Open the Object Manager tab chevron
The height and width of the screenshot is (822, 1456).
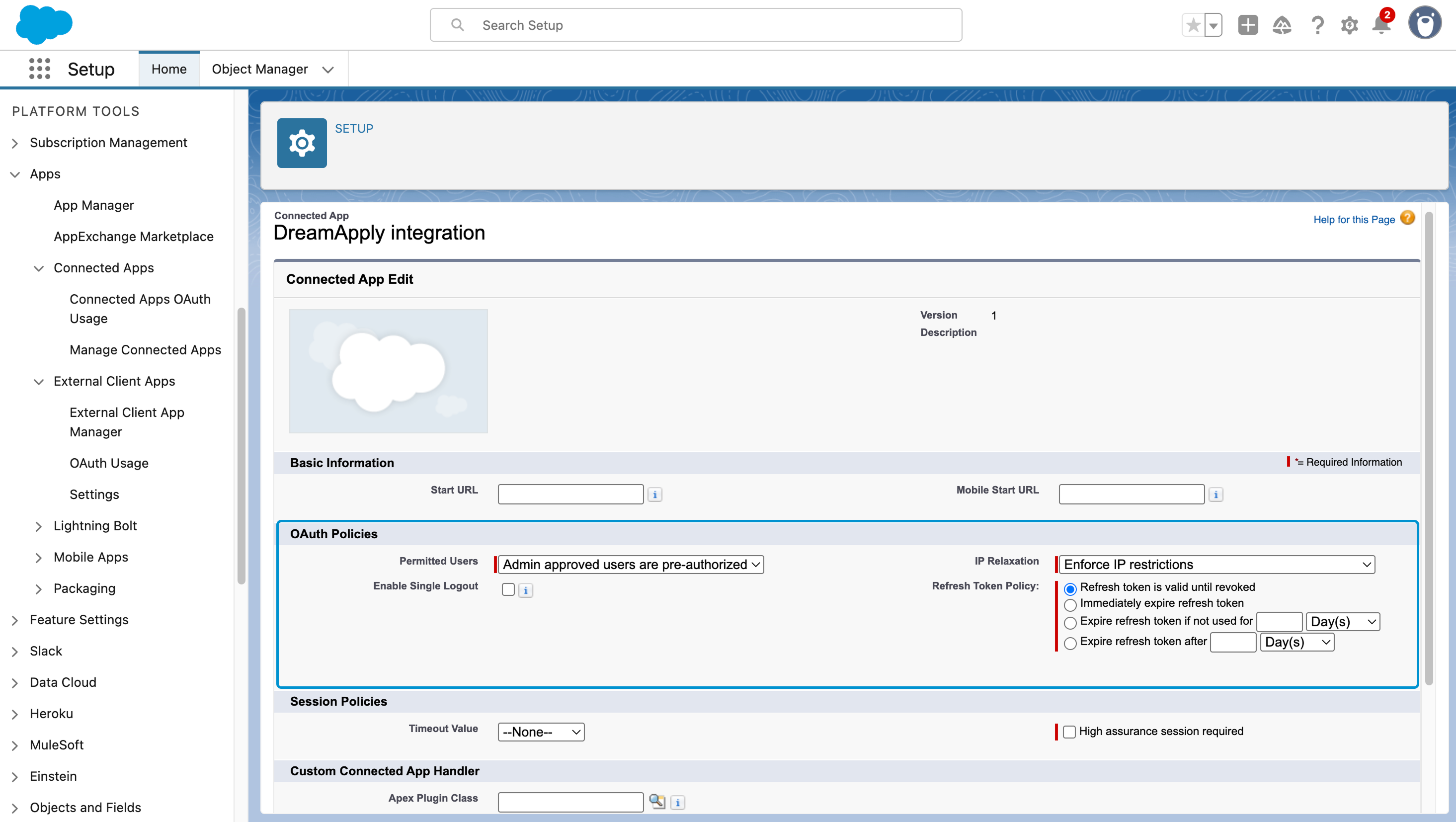[x=328, y=70]
